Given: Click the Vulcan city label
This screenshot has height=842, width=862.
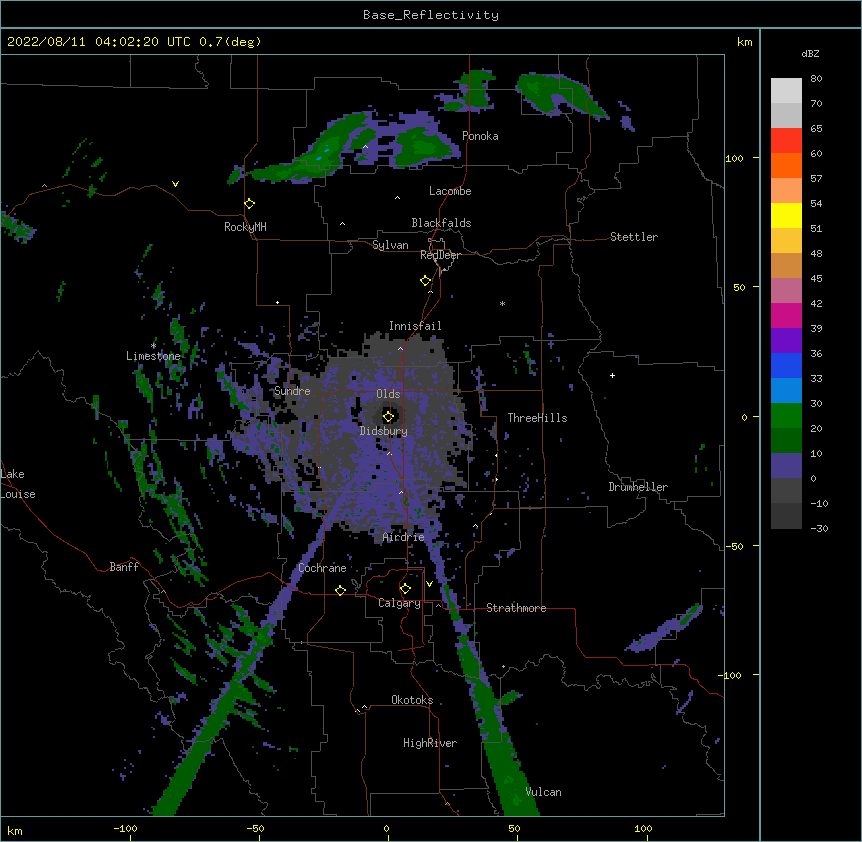Looking at the screenshot, I should tap(543, 792).
